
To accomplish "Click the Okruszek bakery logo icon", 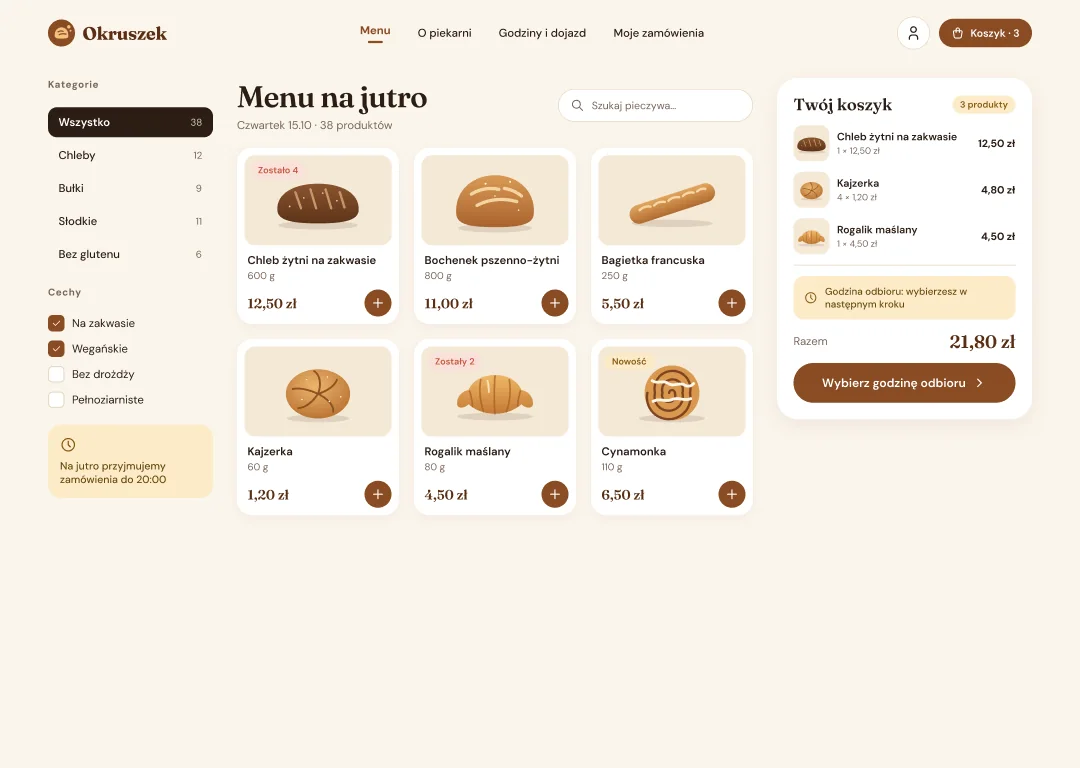I will point(61,33).
